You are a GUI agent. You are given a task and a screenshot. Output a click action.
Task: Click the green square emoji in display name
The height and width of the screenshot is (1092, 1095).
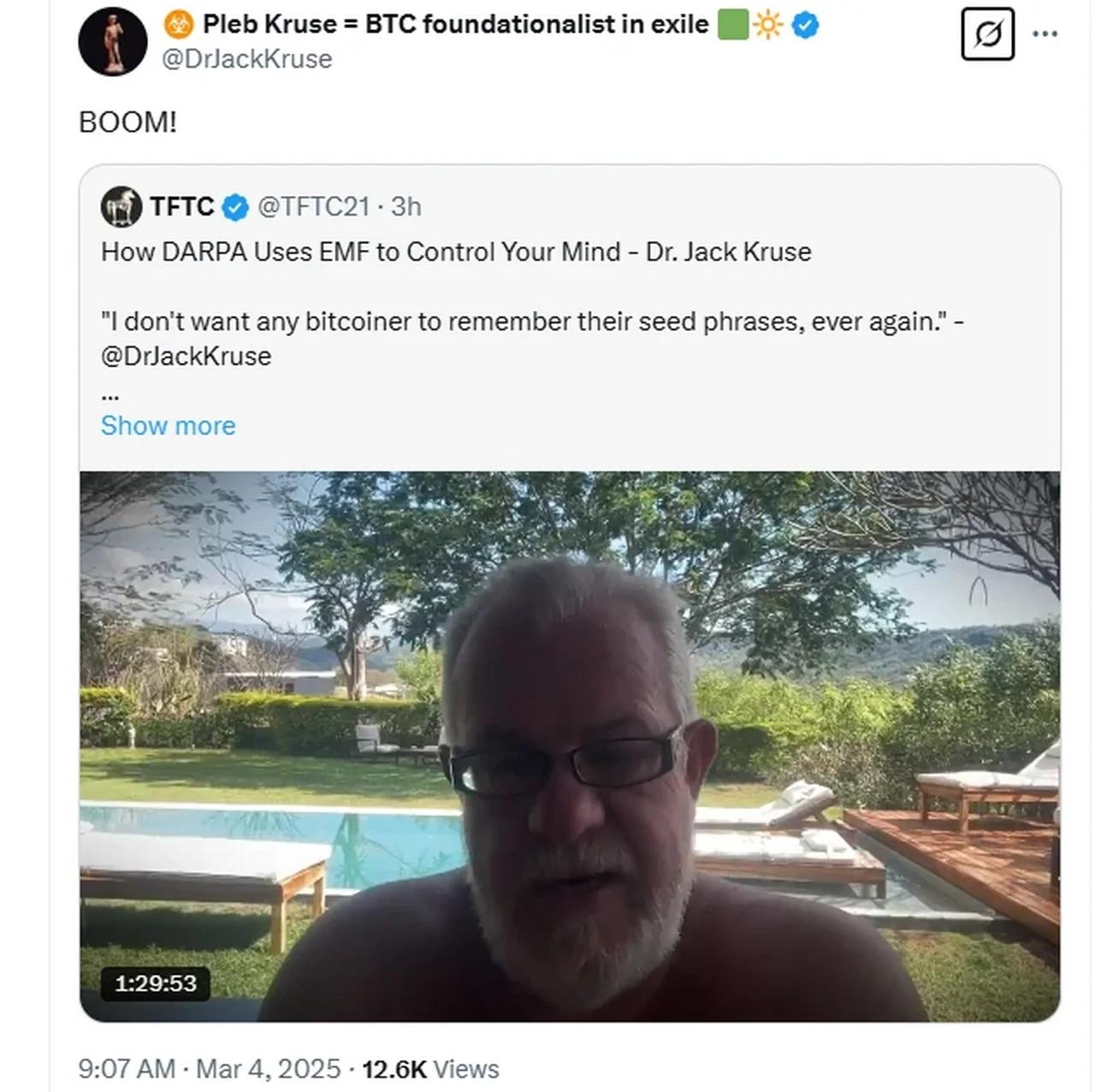coord(732,25)
